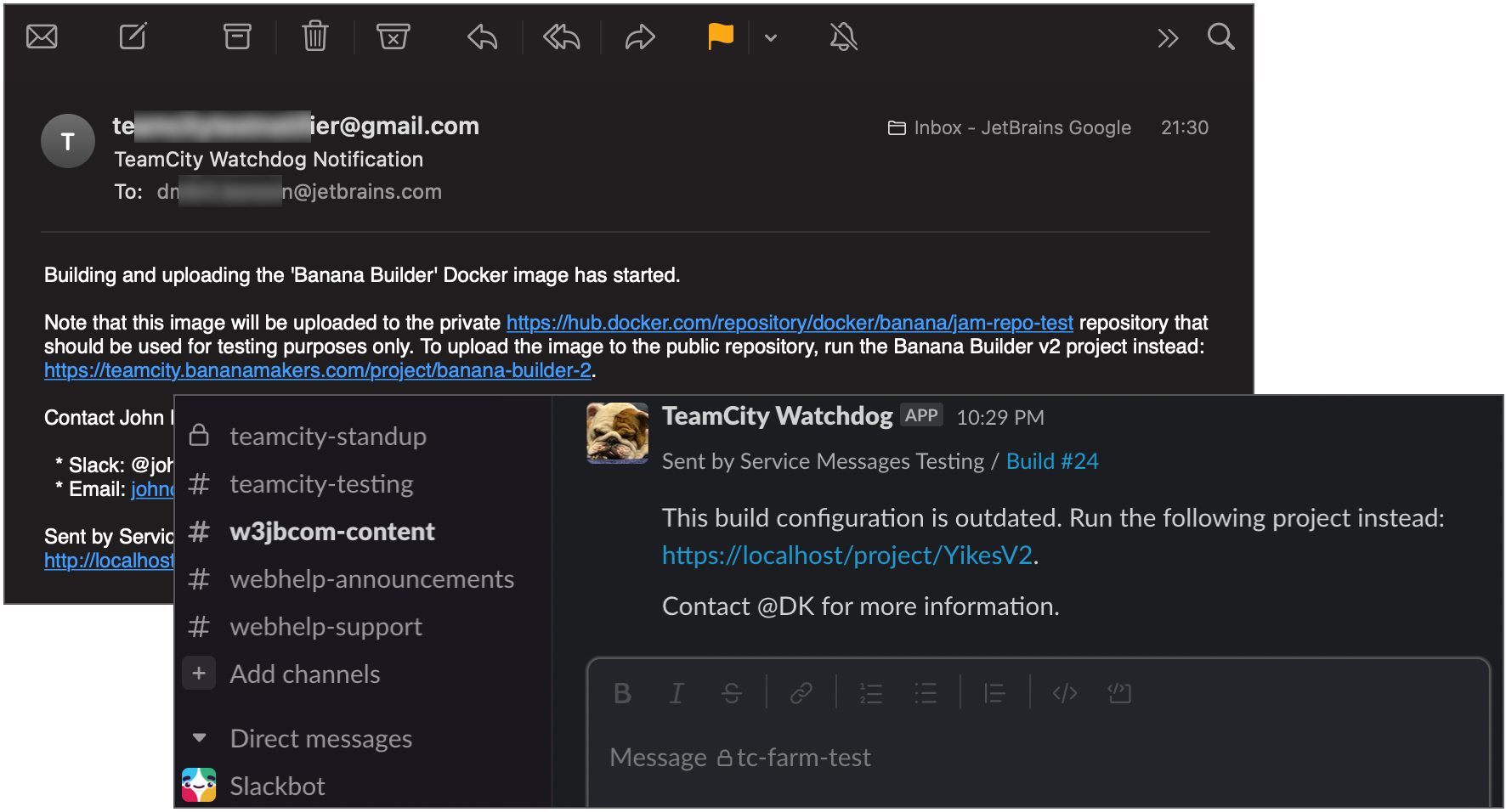Collapse the Direct messages section
Viewport: 1506px width, 812px height.
(199, 738)
